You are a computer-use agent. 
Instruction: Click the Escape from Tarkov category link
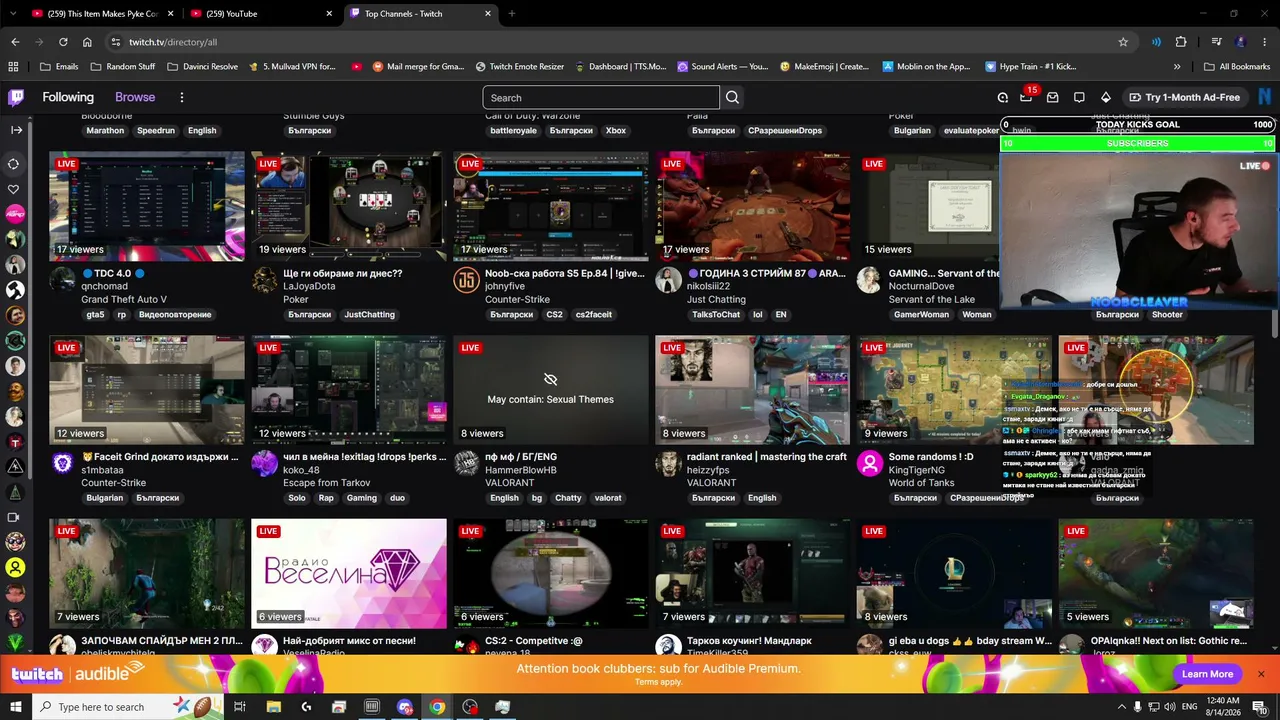pyautogui.click(x=327, y=483)
